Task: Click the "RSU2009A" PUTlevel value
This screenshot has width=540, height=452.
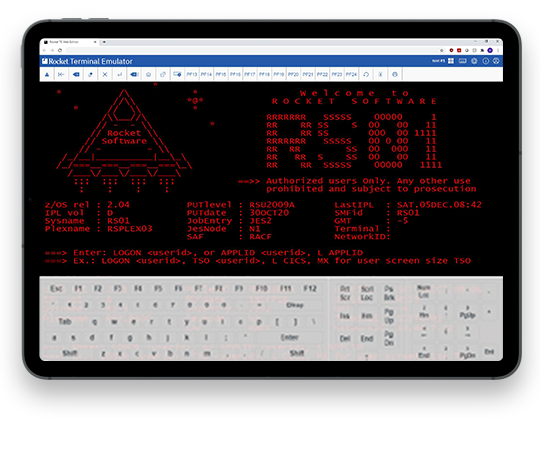Action: (x=272, y=205)
